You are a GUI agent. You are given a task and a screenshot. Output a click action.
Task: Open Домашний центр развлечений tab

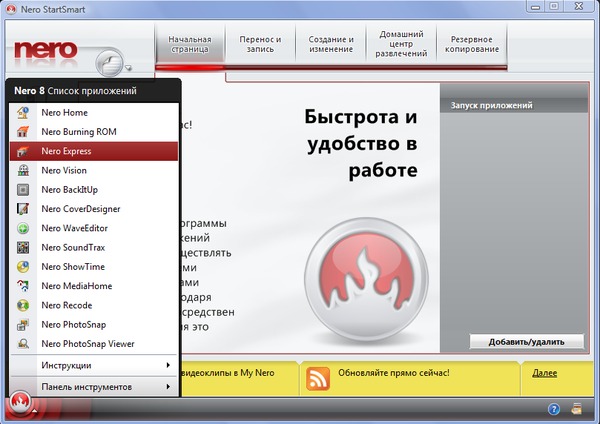click(401, 44)
